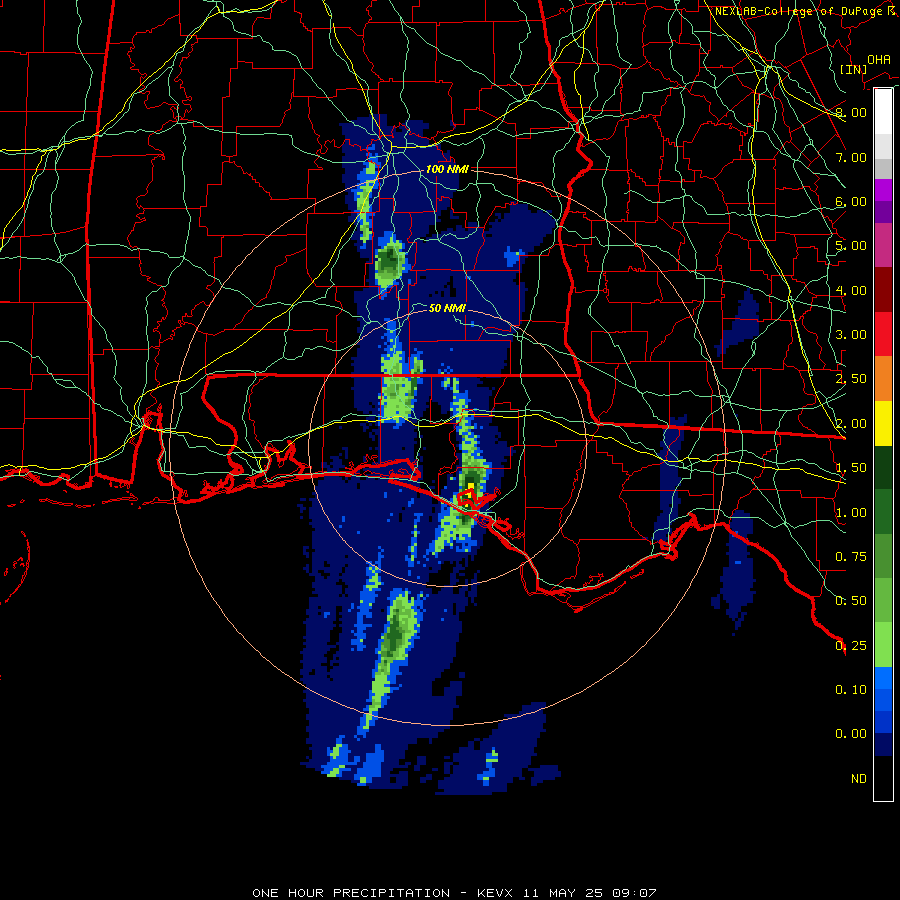Pick the light blue swatch above the 0.10 label
The image size is (900, 900).
(x=883, y=677)
